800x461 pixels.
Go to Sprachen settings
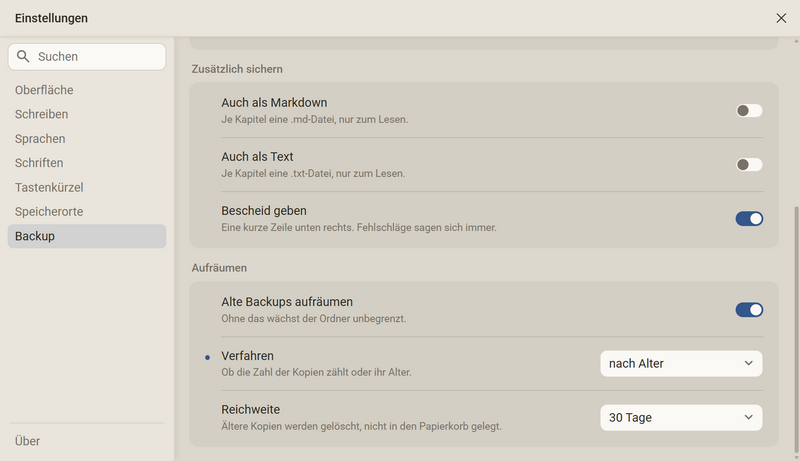87,139
